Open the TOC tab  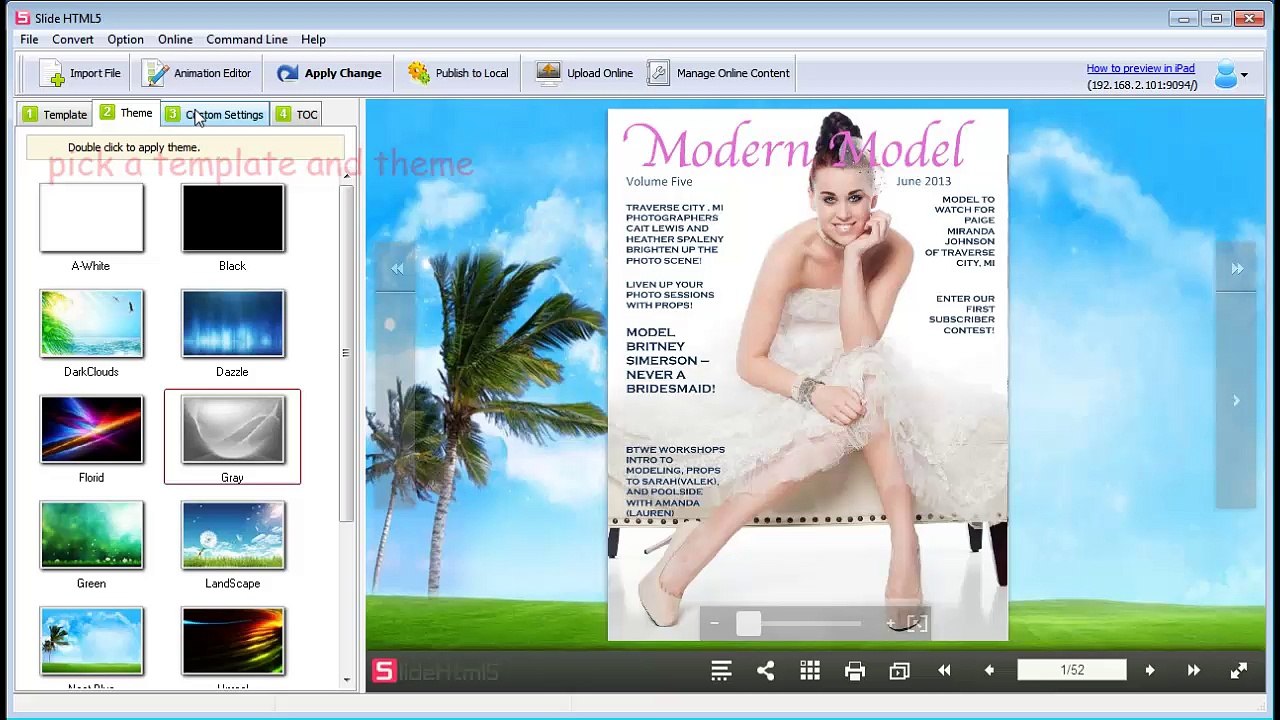tap(298, 114)
